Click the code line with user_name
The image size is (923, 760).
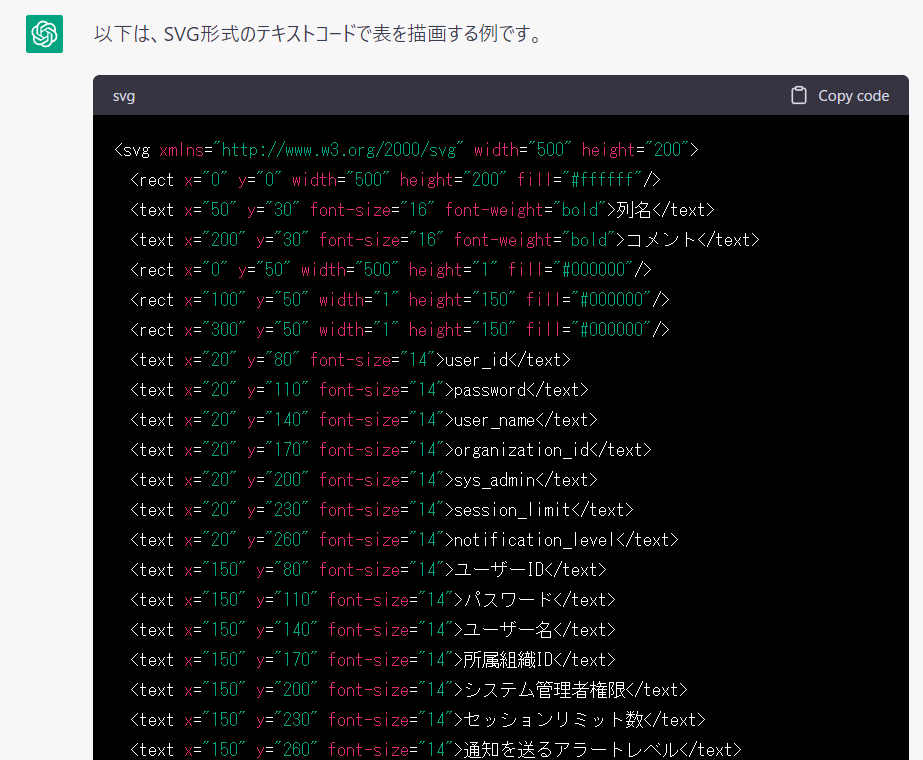click(364, 420)
